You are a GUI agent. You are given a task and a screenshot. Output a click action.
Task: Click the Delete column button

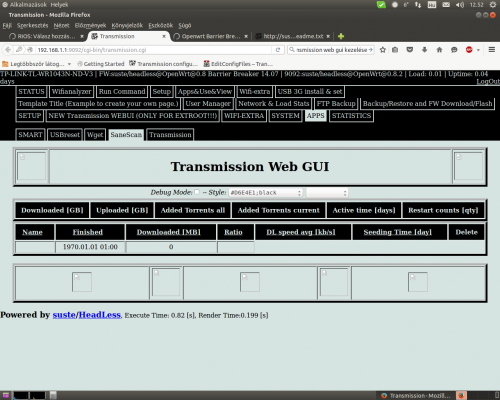click(467, 232)
